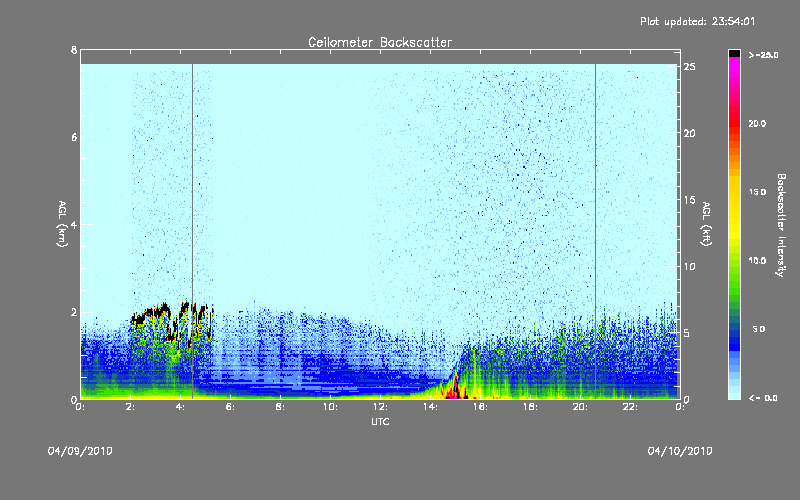
Task: Click the "6:" UTC hour tick label
Action: tap(231, 407)
